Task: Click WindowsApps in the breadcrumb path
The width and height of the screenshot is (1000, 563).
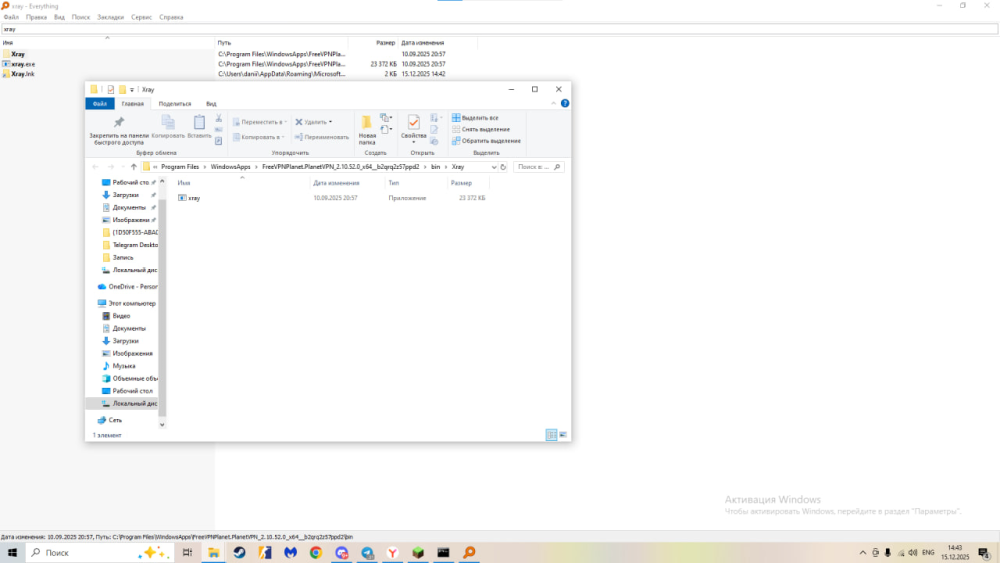Action: point(230,167)
